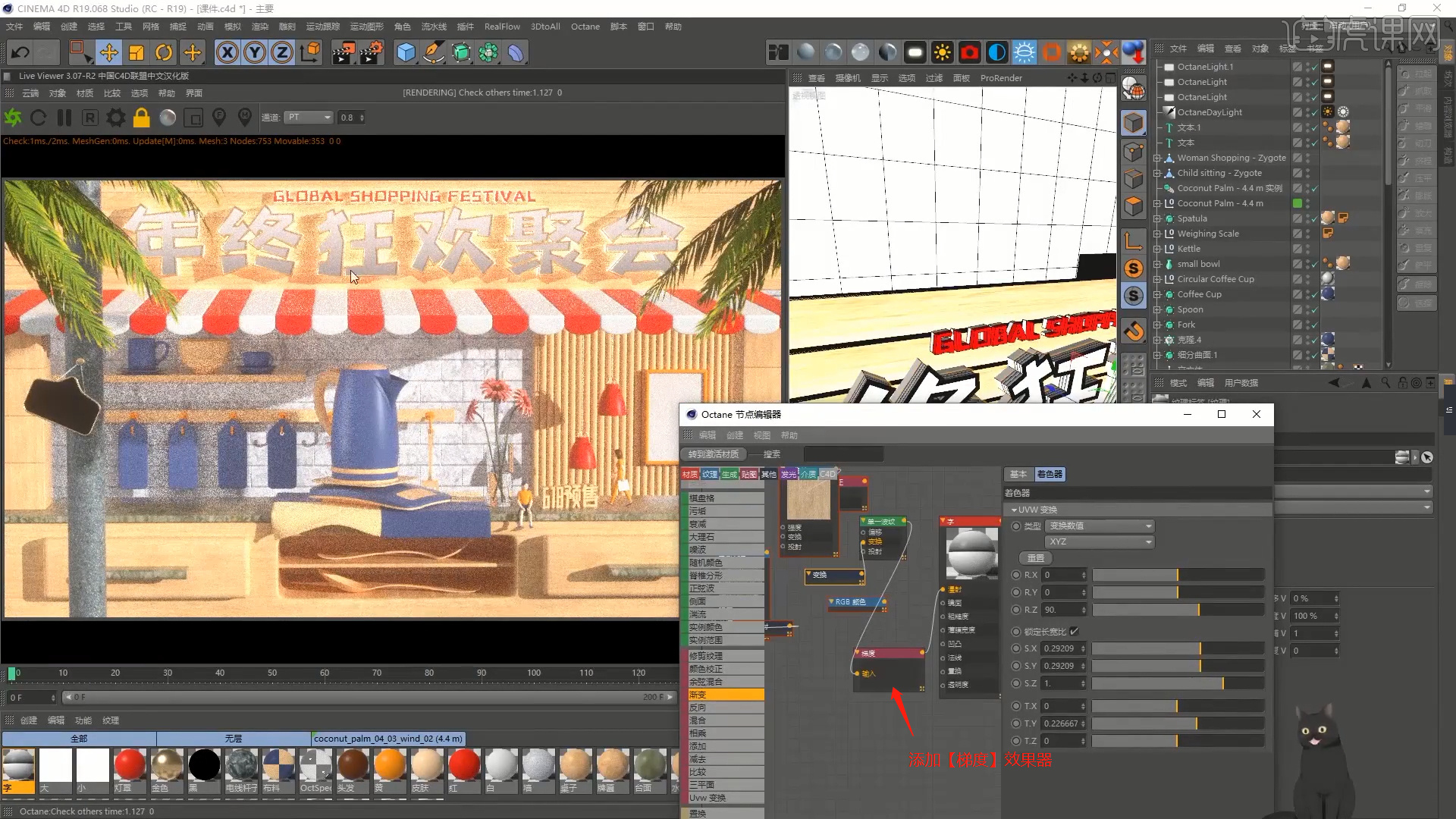1456x819 pixels.
Task: Click the Octane send-scene render icon
Action: (x=13, y=118)
